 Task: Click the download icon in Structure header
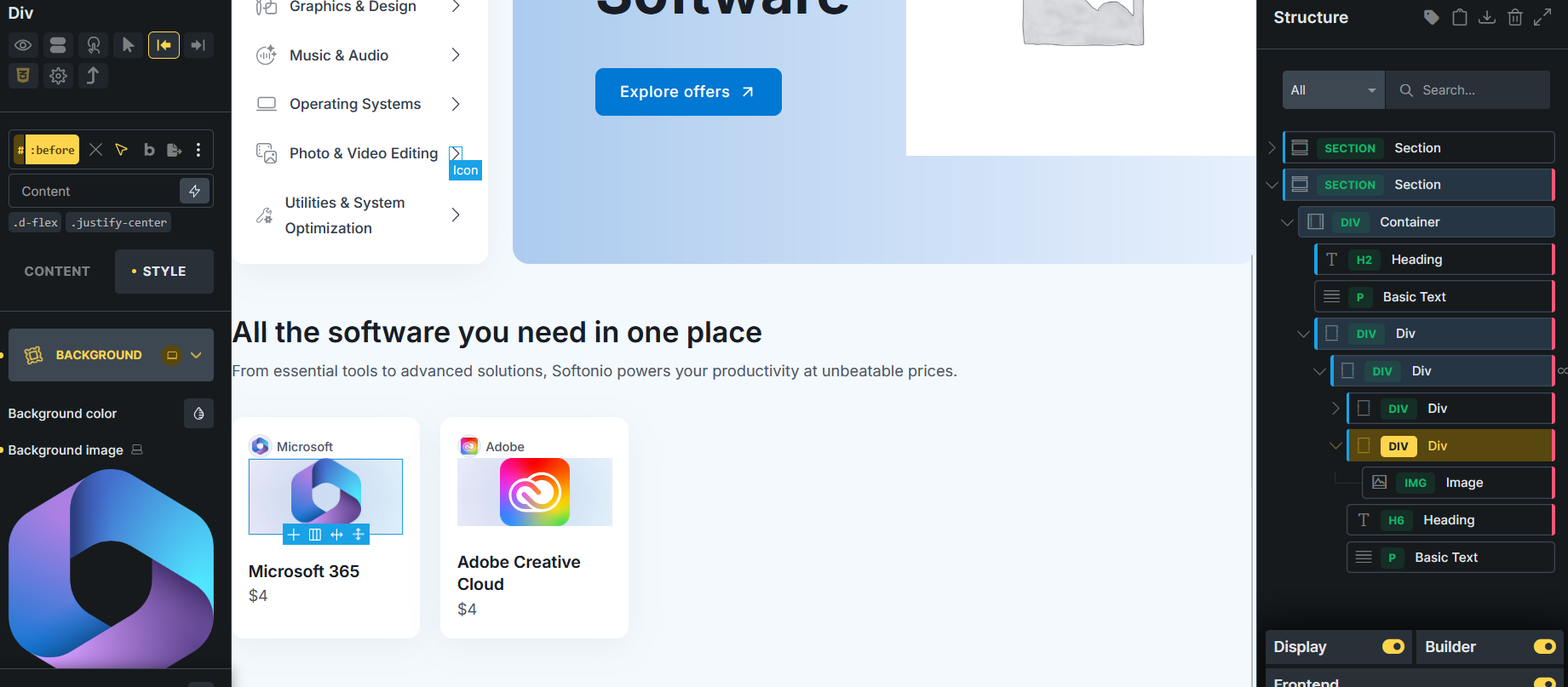tap(1487, 17)
